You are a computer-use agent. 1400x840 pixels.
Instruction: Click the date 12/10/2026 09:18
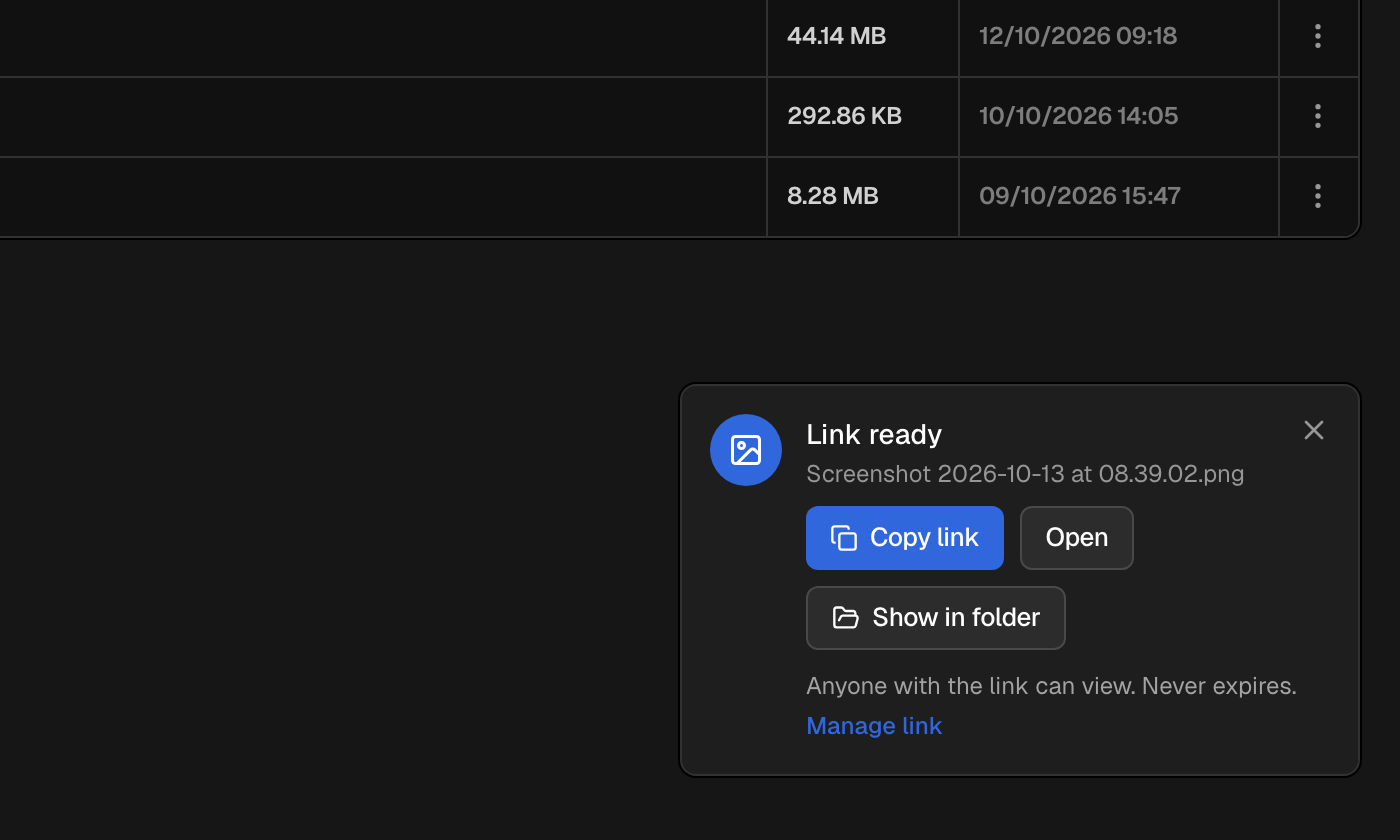(x=1078, y=36)
